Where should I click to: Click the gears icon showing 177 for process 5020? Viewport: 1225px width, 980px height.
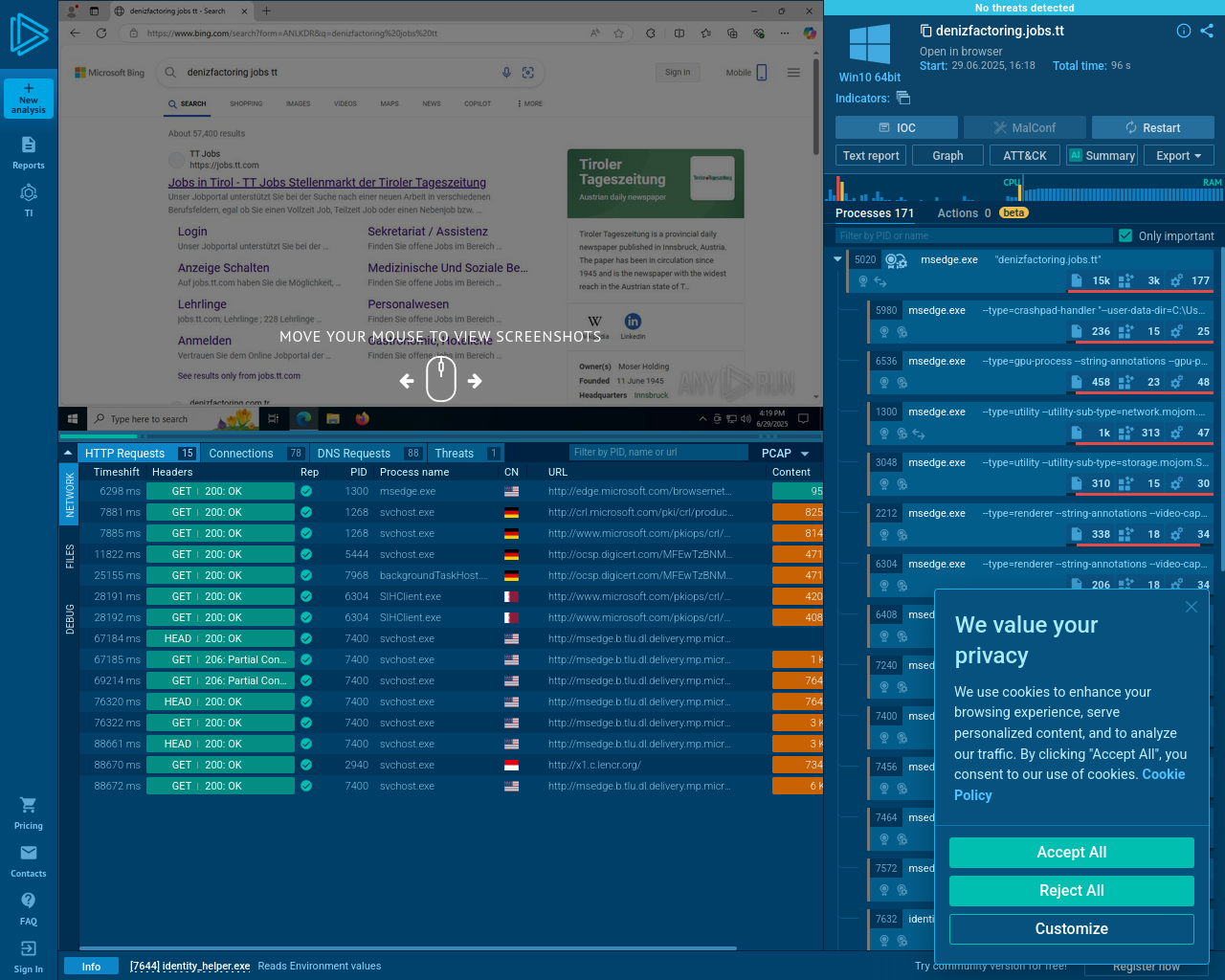pyautogui.click(x=1176, y=280)
